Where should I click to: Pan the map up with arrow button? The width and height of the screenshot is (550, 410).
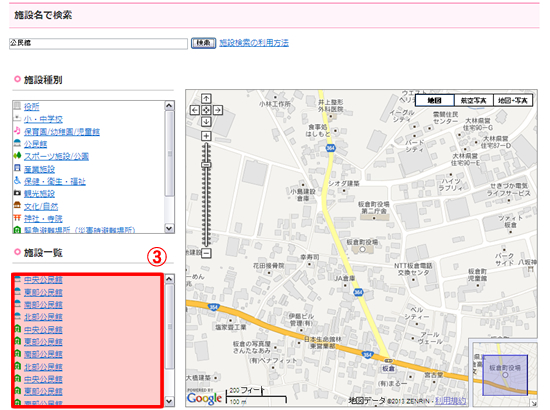point(206,99)
